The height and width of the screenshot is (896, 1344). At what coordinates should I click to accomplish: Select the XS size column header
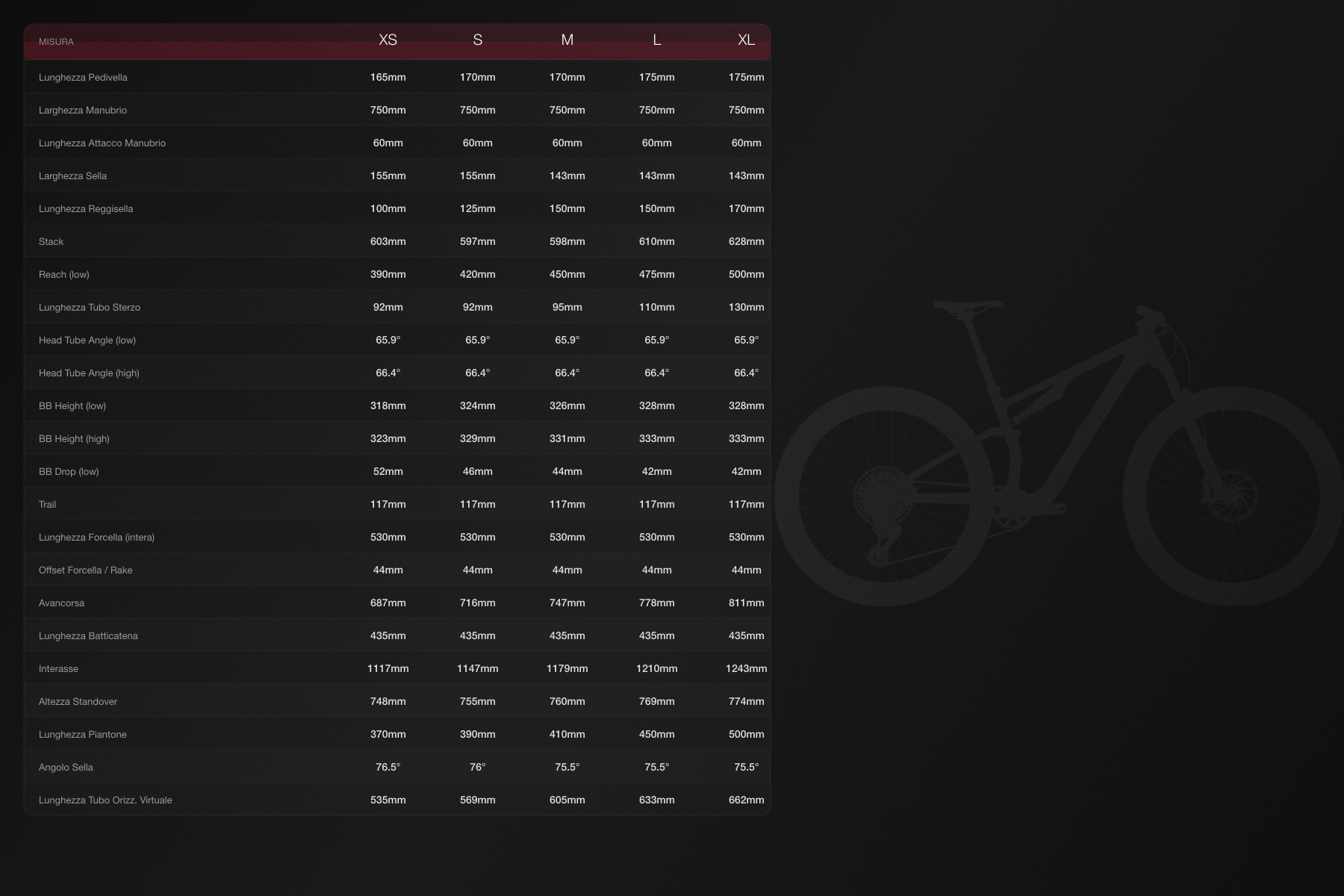[x=388, y=41]
